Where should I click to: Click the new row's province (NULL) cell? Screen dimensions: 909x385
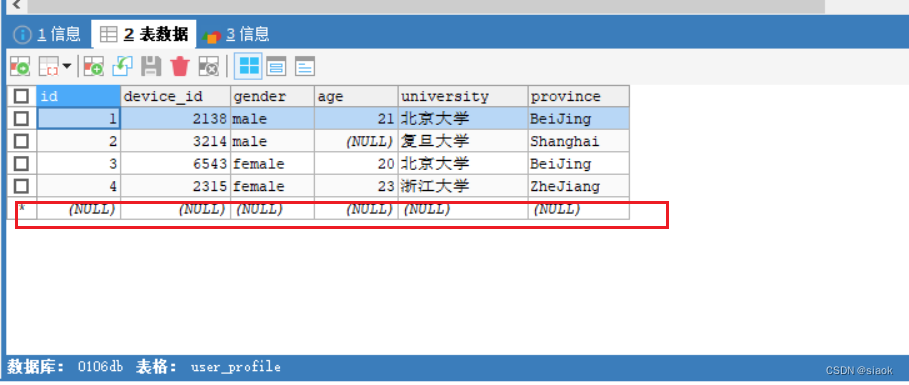tap(579, 209)
